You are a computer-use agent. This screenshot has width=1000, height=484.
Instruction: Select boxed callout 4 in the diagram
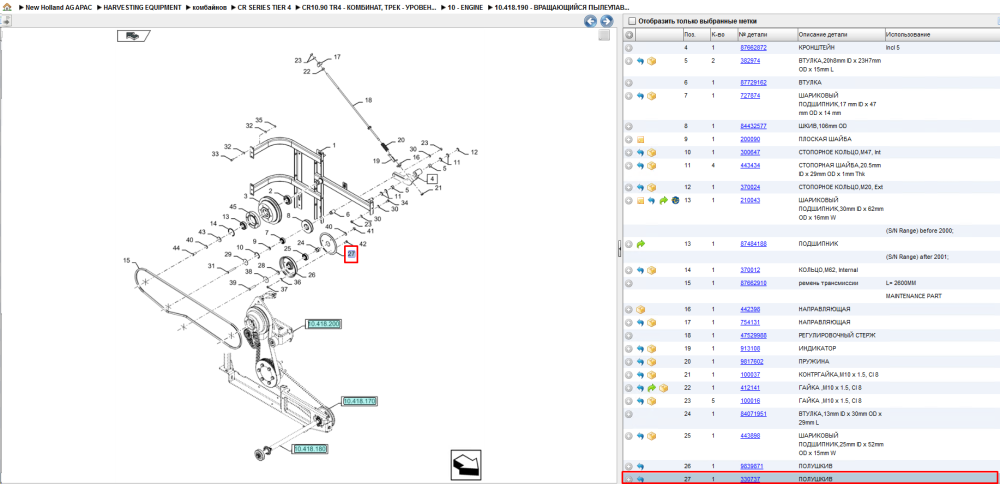432,179
